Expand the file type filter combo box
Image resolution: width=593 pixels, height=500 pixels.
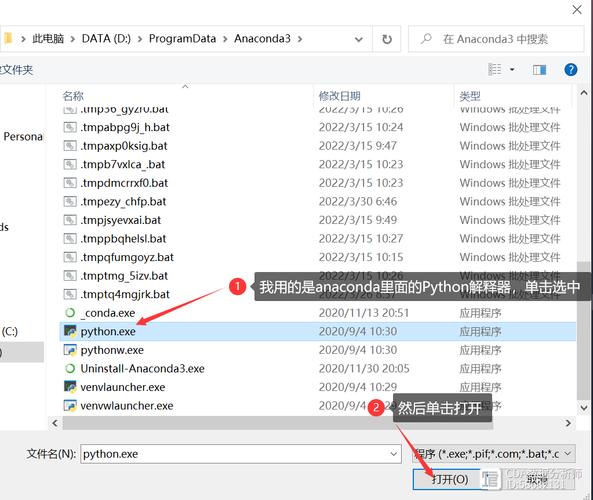(494, 454)
